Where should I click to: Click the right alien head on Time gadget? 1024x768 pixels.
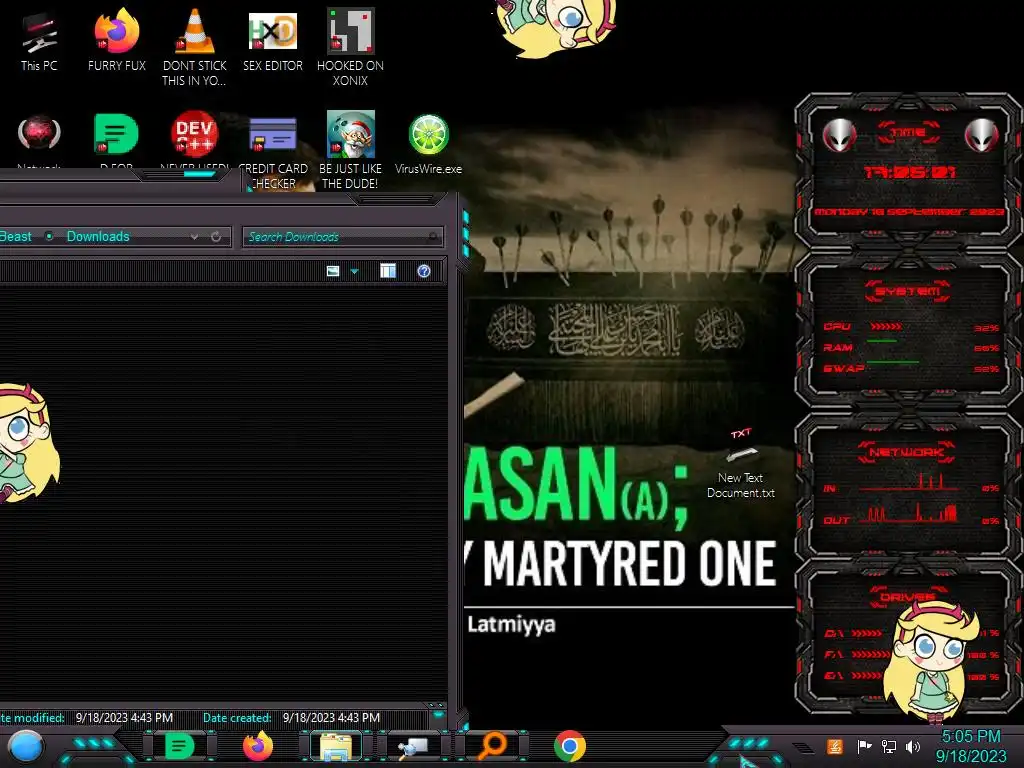pos(981,136)
